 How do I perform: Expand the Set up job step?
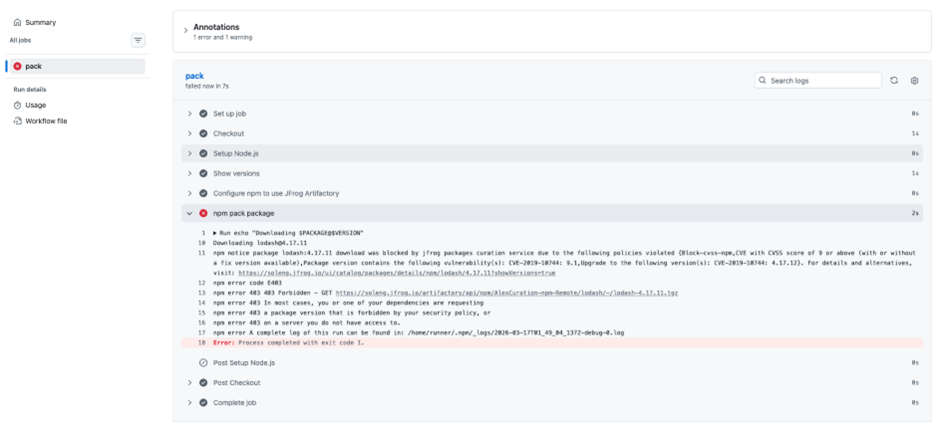190,113
